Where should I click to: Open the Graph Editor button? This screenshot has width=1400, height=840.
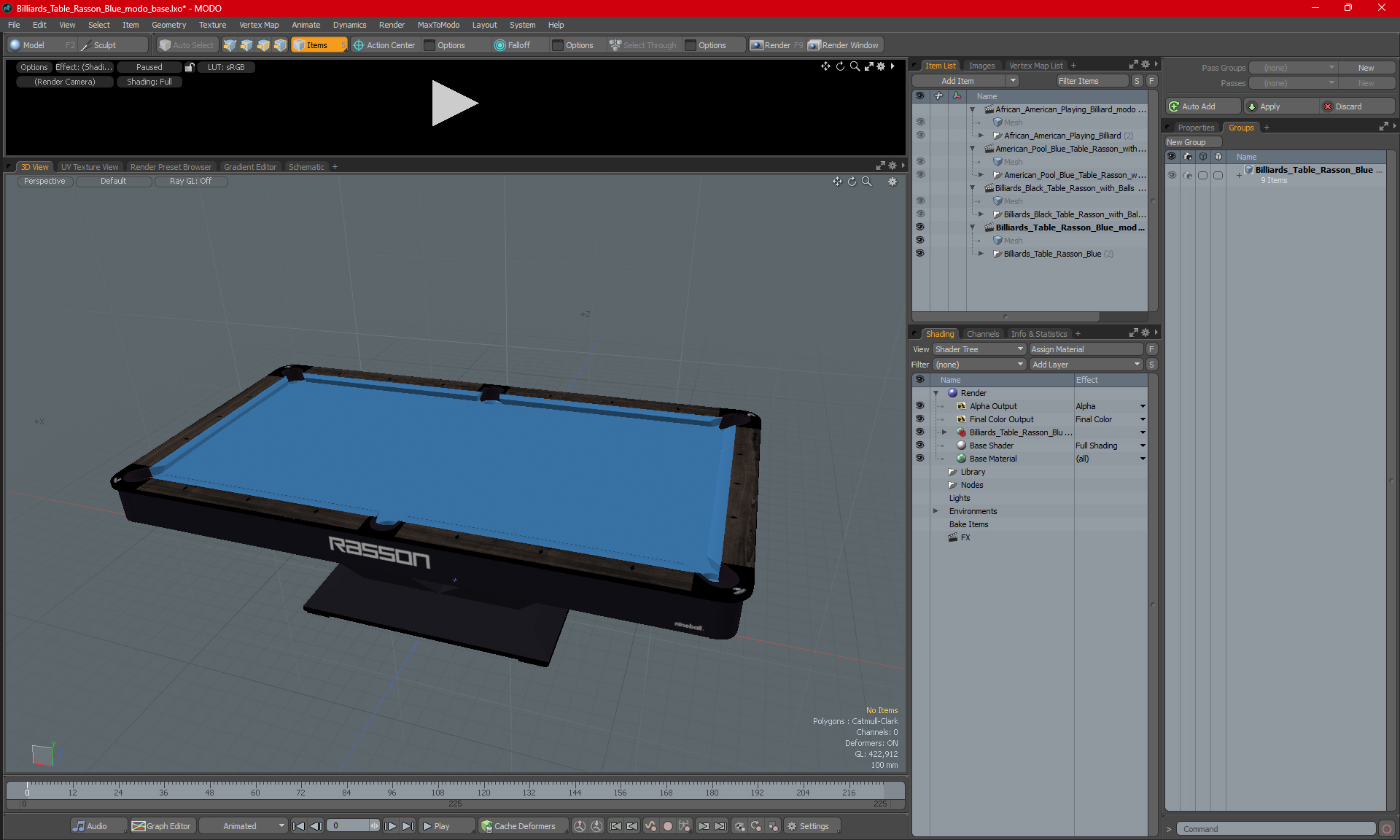coord(162,826)
